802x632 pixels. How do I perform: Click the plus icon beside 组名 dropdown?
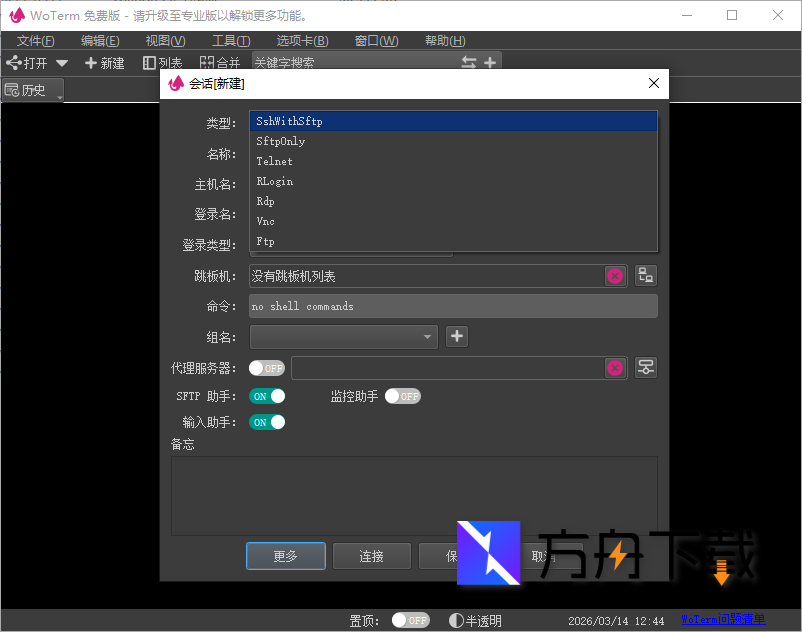456,336
